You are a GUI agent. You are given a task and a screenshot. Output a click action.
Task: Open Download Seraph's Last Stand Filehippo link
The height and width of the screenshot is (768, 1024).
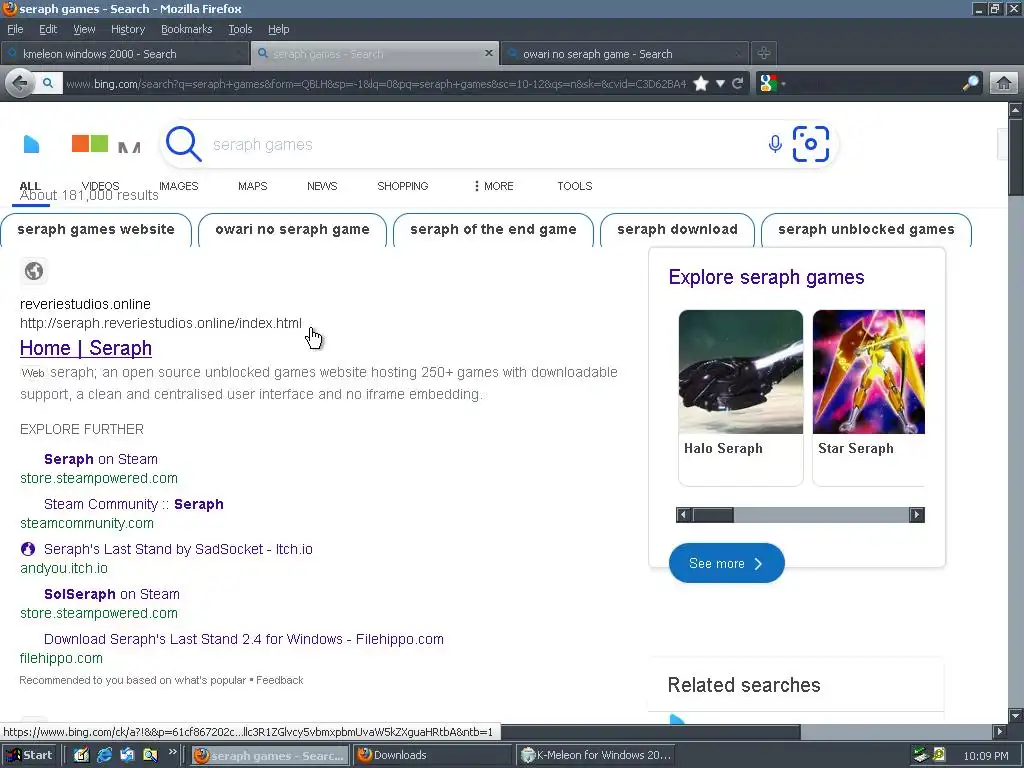click(x=244, y=639)
